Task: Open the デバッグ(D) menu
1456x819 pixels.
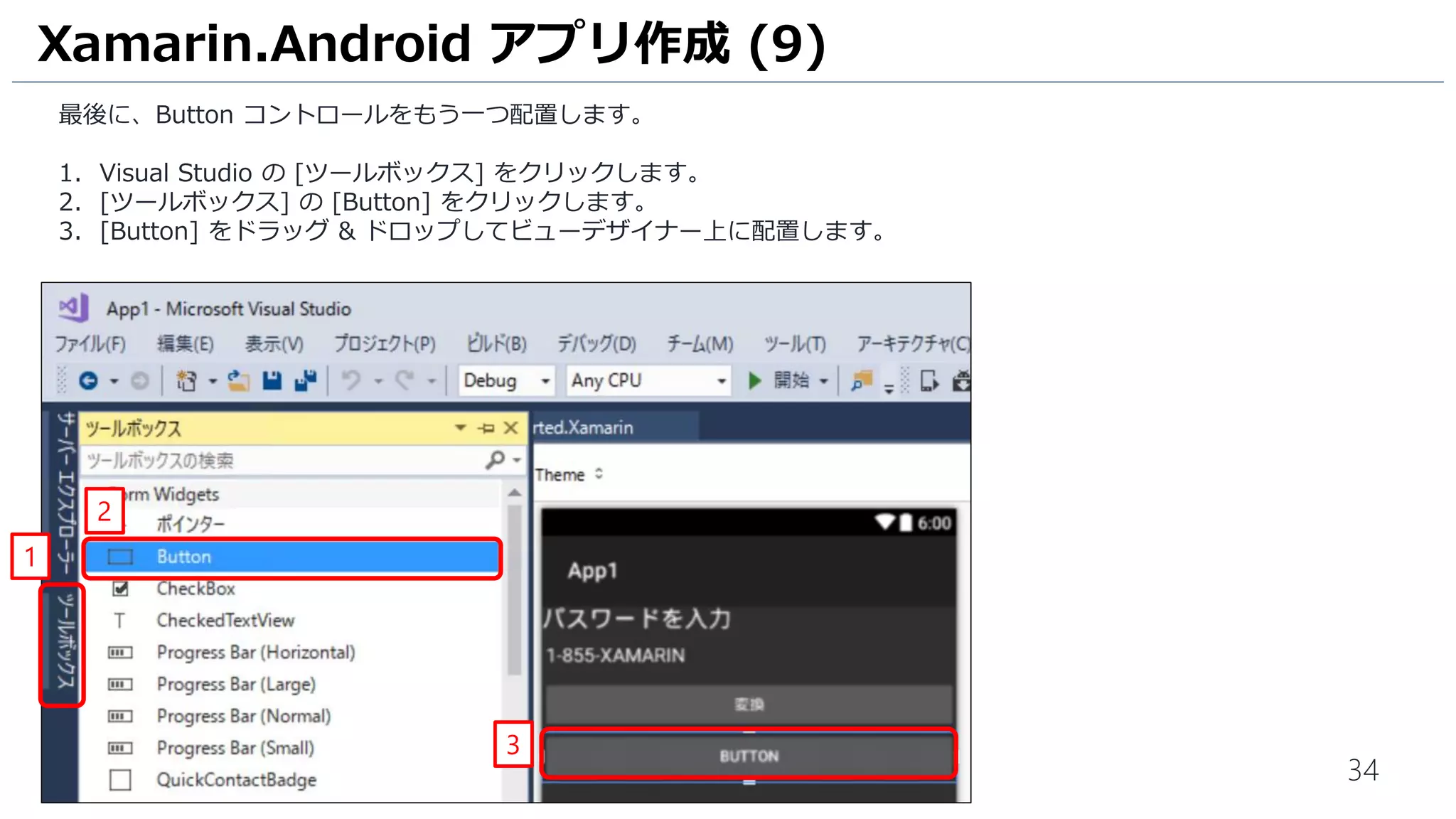Action: coord(596,344)
